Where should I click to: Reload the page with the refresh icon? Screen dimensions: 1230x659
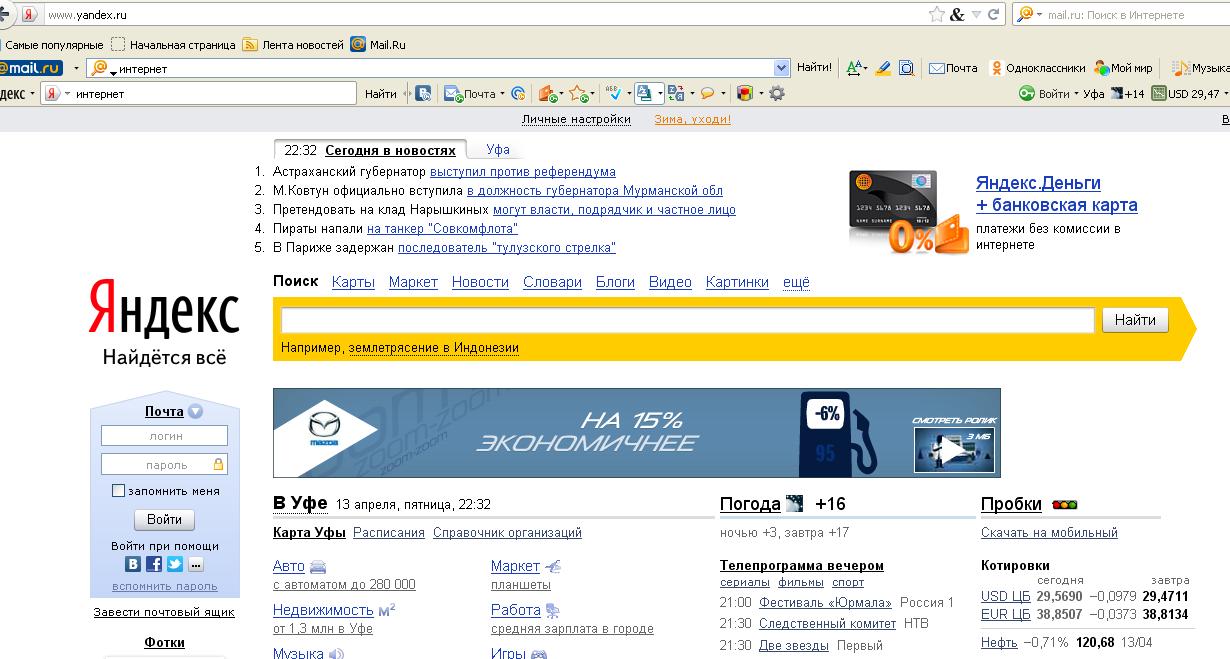point(994,15)
